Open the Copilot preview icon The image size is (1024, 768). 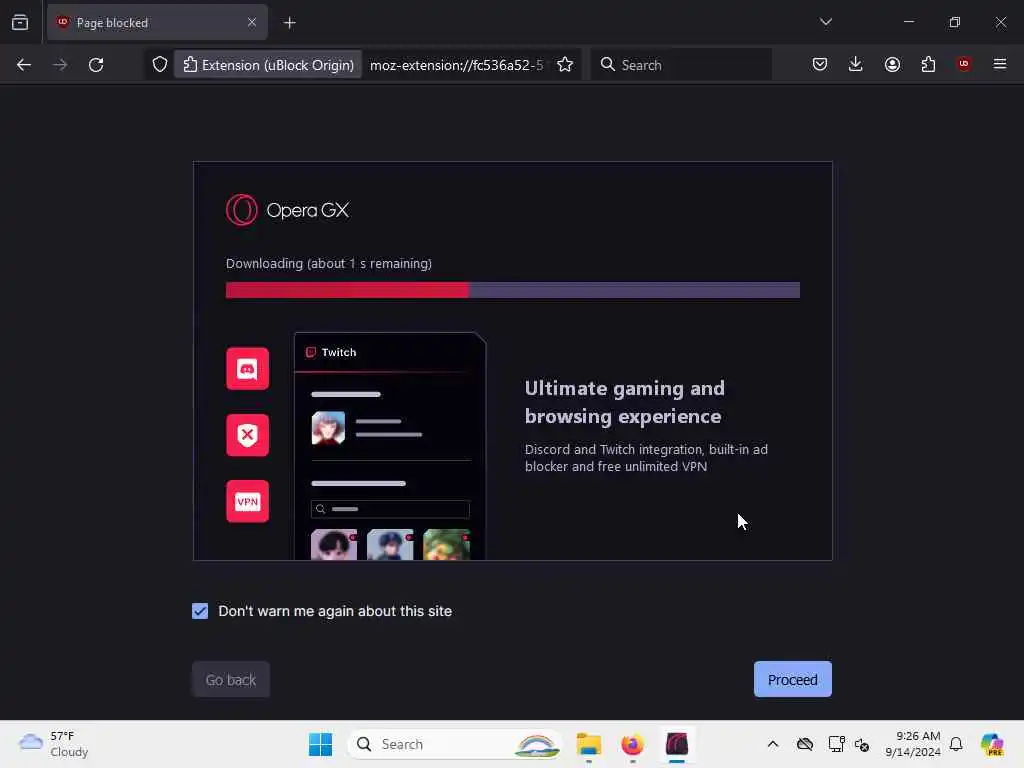992,744
